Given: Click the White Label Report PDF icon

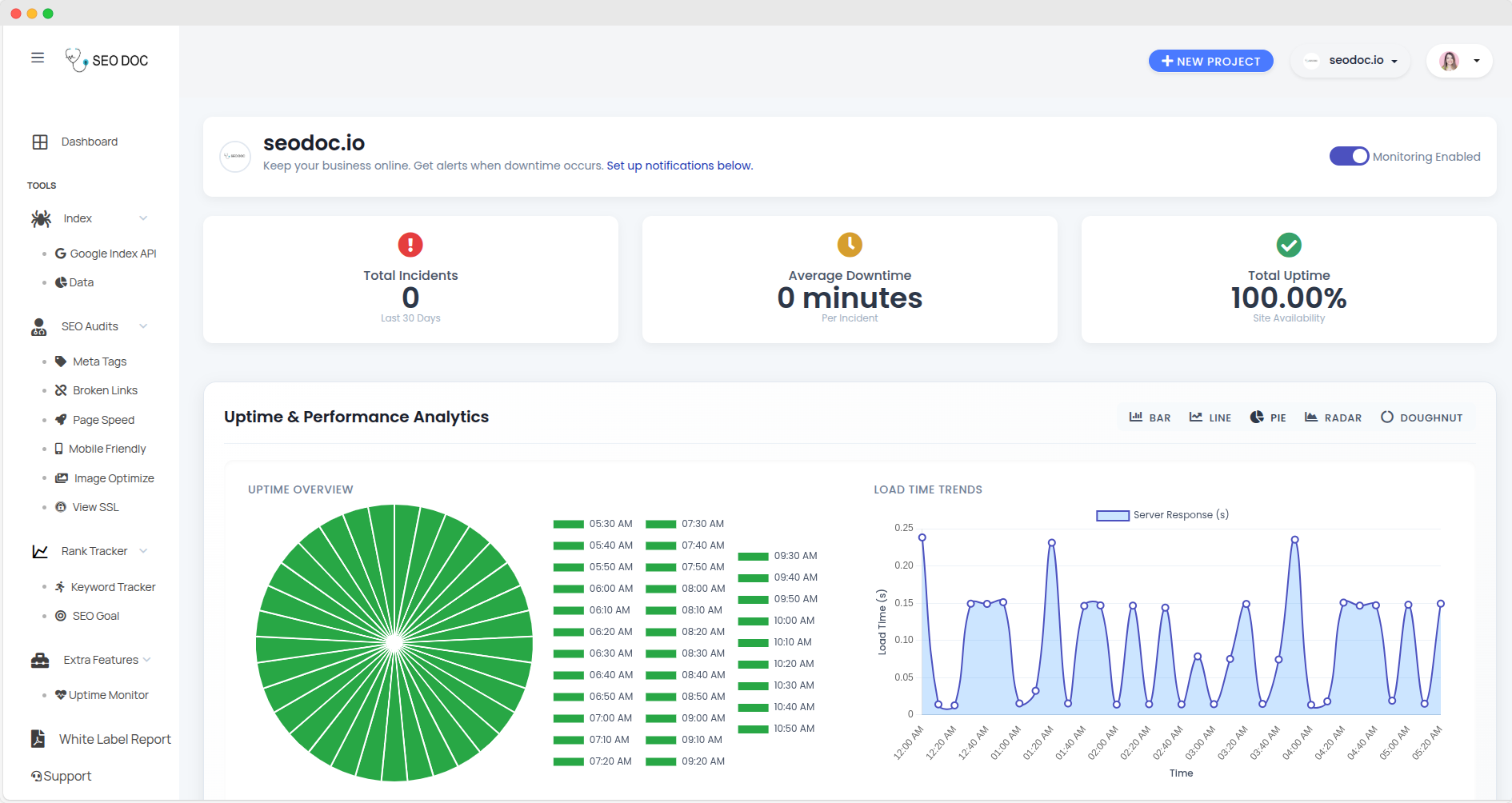Looking at the screenshot, I should (38, 739).
